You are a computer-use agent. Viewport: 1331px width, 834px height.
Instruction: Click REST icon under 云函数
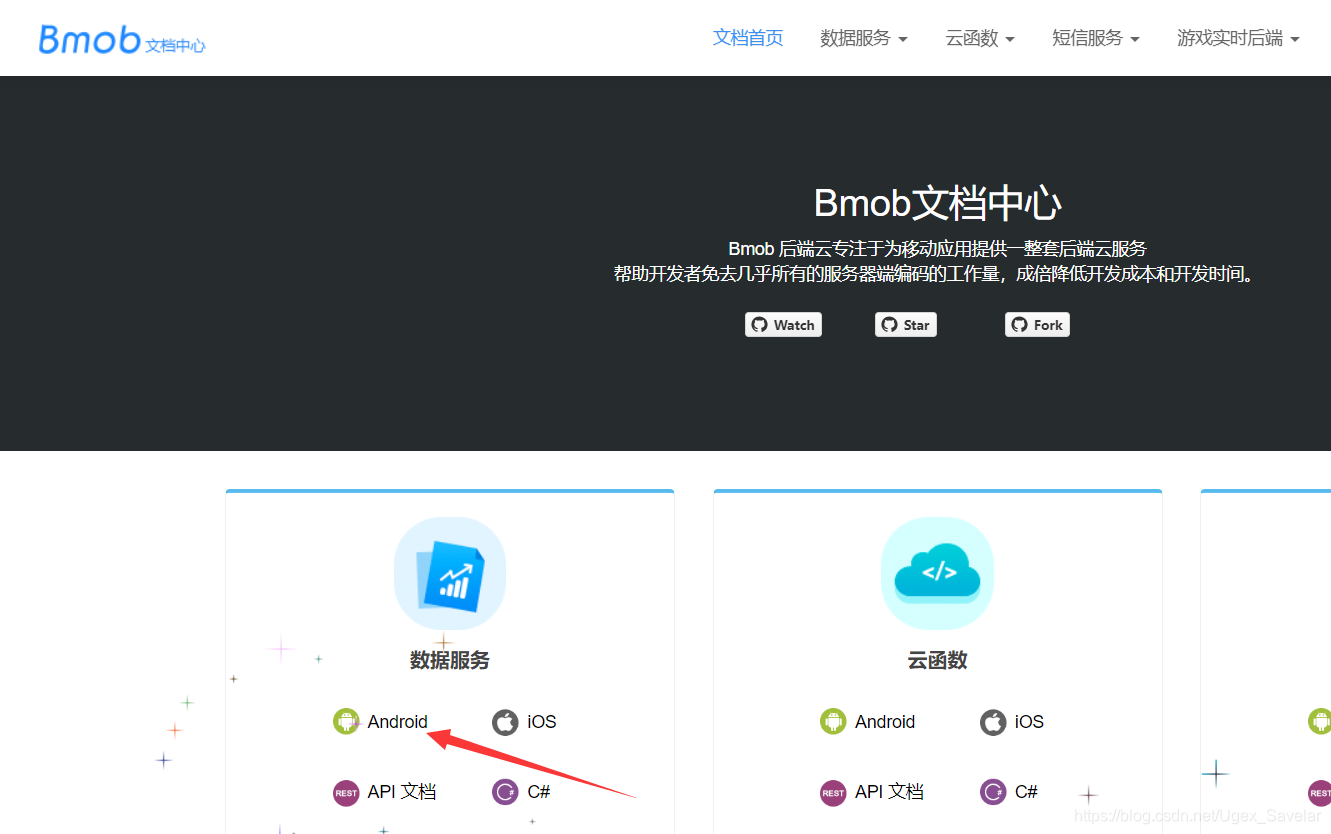point(833,793)
